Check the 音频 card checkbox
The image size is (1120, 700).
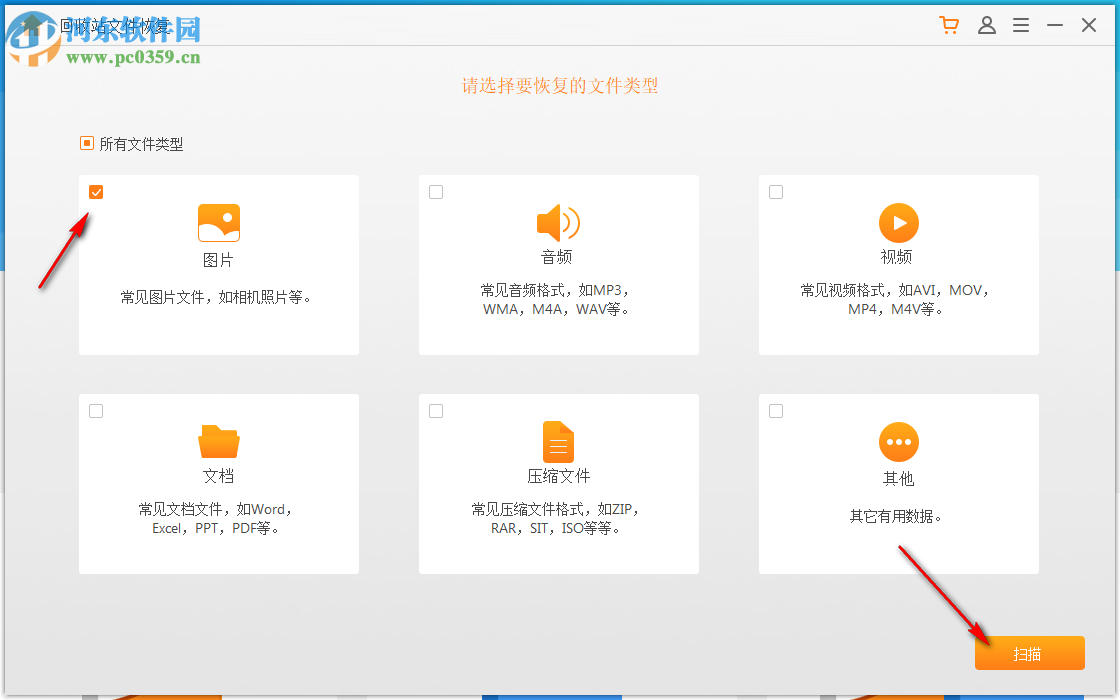(436, 191)
